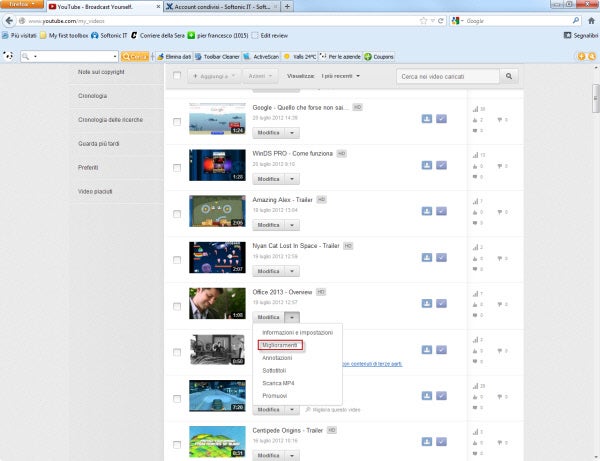
Task: Choose Annotazioni from the dropdown menu
Action: click(297, 358)
